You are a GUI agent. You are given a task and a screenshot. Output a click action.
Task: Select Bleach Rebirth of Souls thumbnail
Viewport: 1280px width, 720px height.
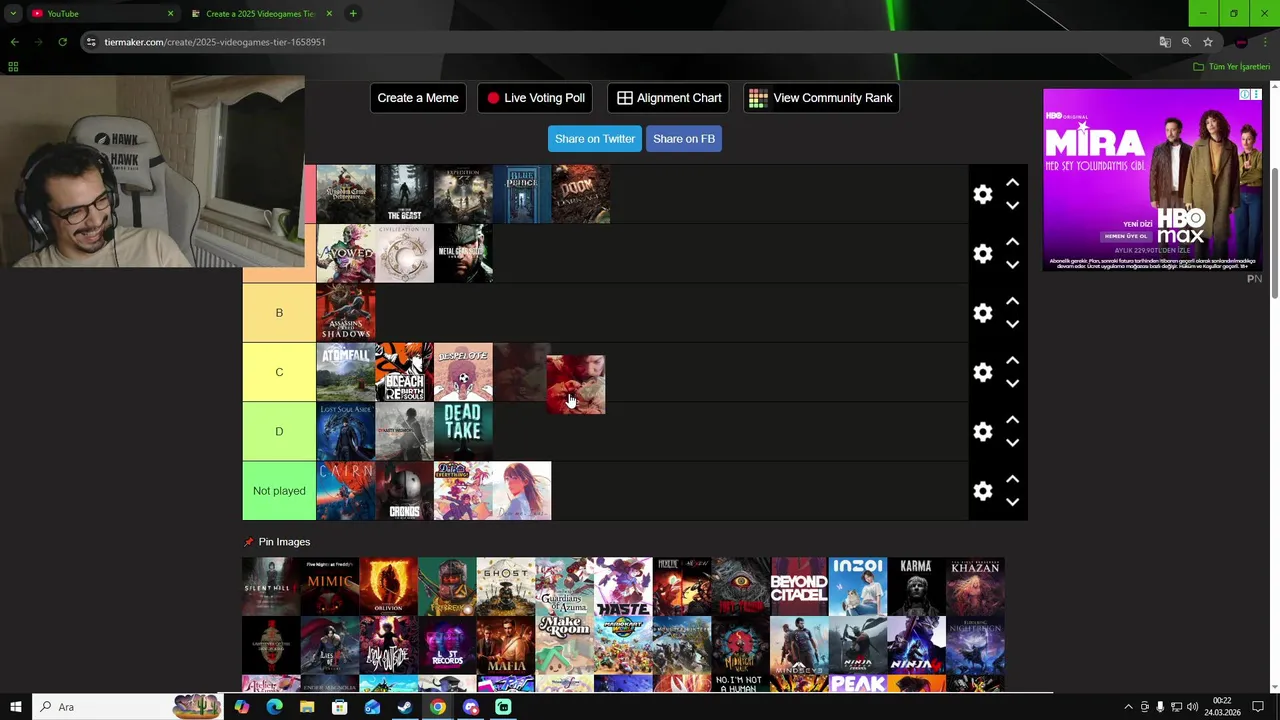(404, 372)
